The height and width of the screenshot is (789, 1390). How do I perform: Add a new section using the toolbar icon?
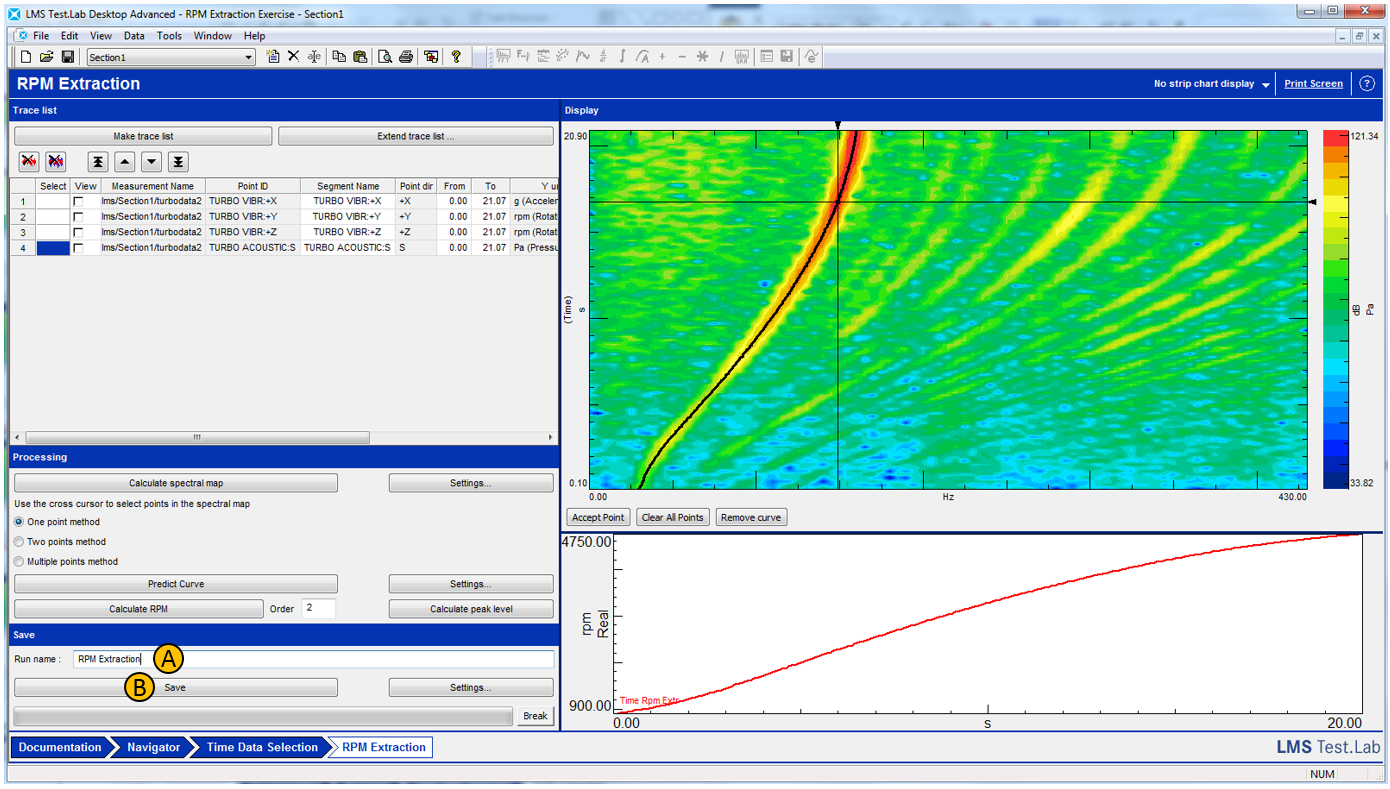[x=274, y=57]
